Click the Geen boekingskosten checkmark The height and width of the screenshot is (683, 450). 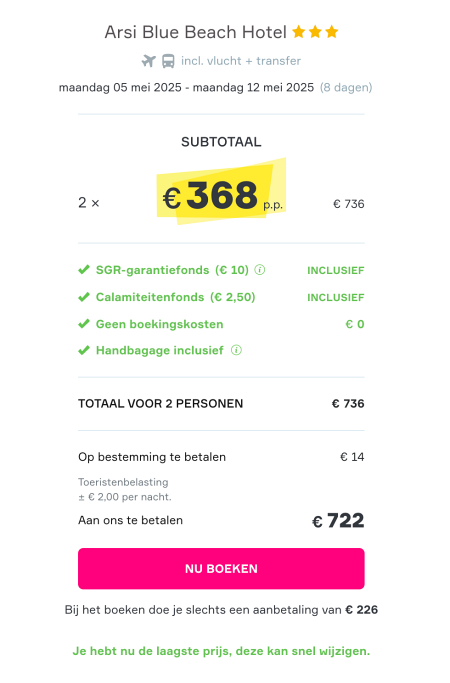(84, 324)
